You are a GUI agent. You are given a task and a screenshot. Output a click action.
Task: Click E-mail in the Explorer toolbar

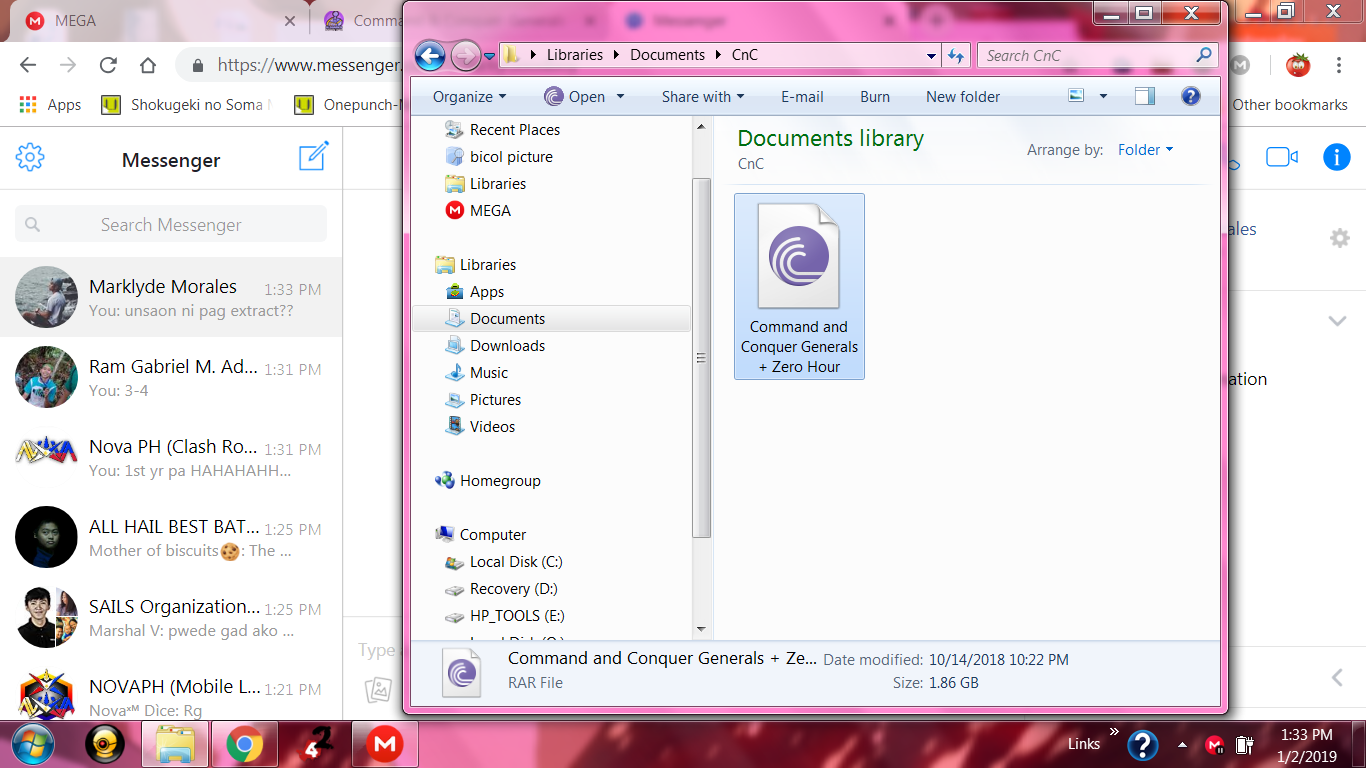tap(802, 97)
